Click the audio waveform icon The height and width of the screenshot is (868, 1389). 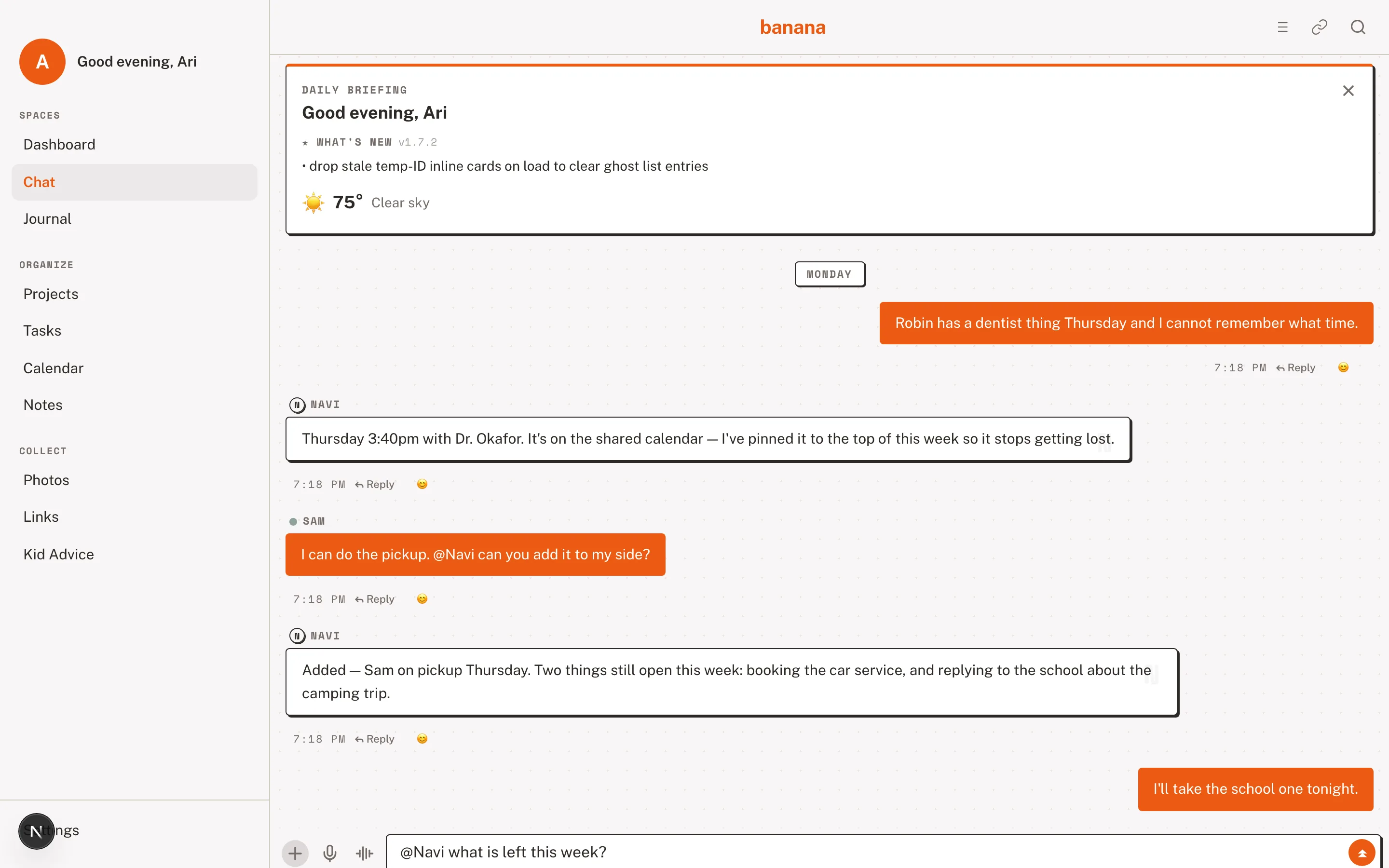point(364,853)
